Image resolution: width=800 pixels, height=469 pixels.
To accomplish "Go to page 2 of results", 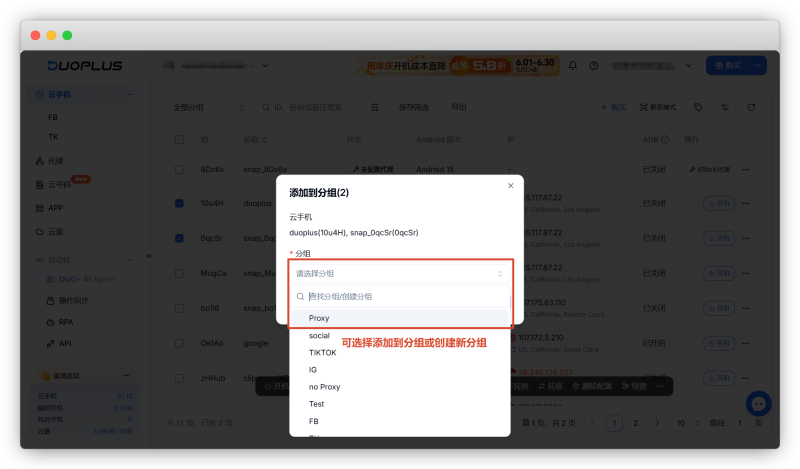I will pos(635,423).
